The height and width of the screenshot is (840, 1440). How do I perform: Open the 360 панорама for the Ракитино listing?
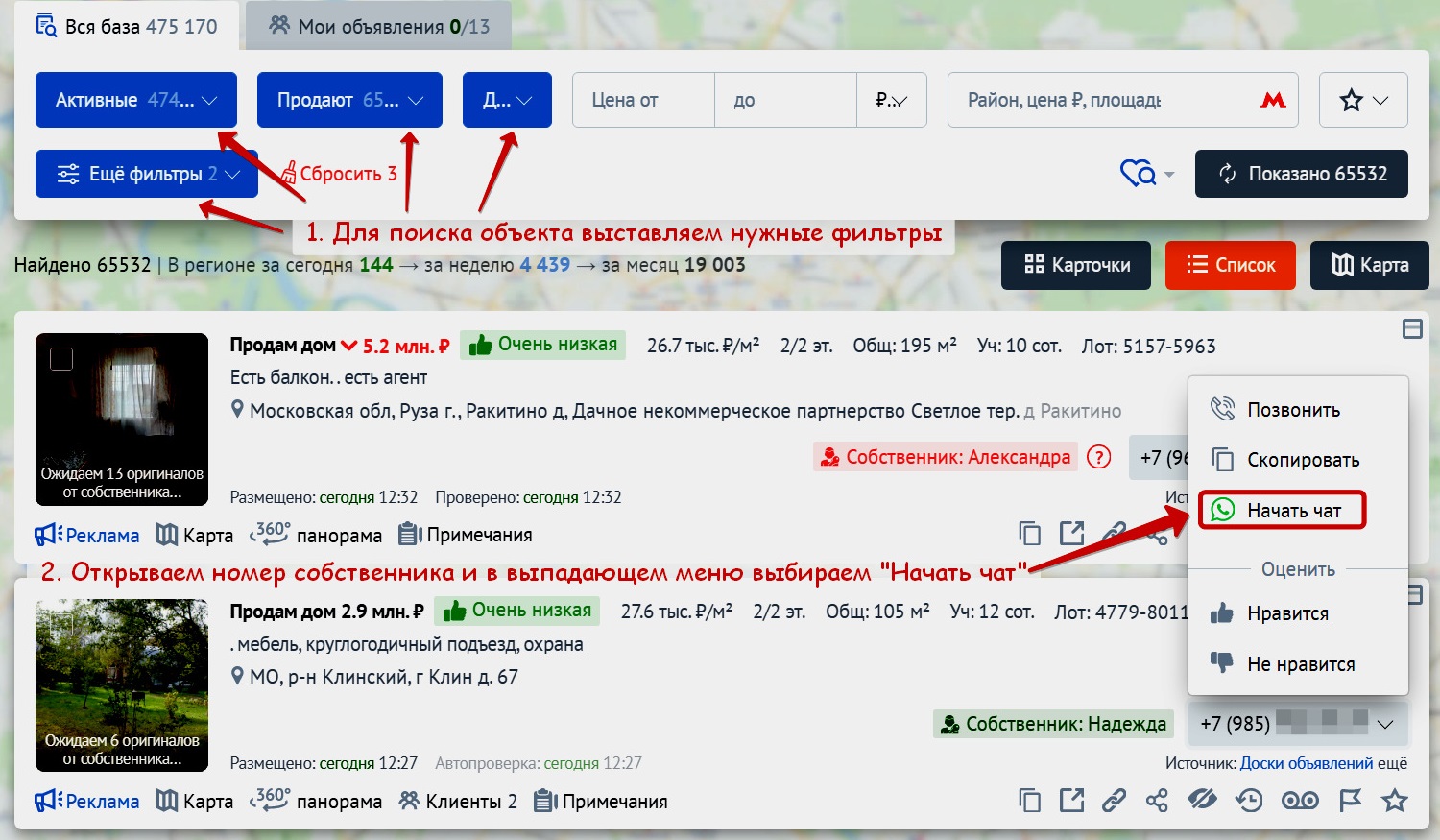pos(315,534)
